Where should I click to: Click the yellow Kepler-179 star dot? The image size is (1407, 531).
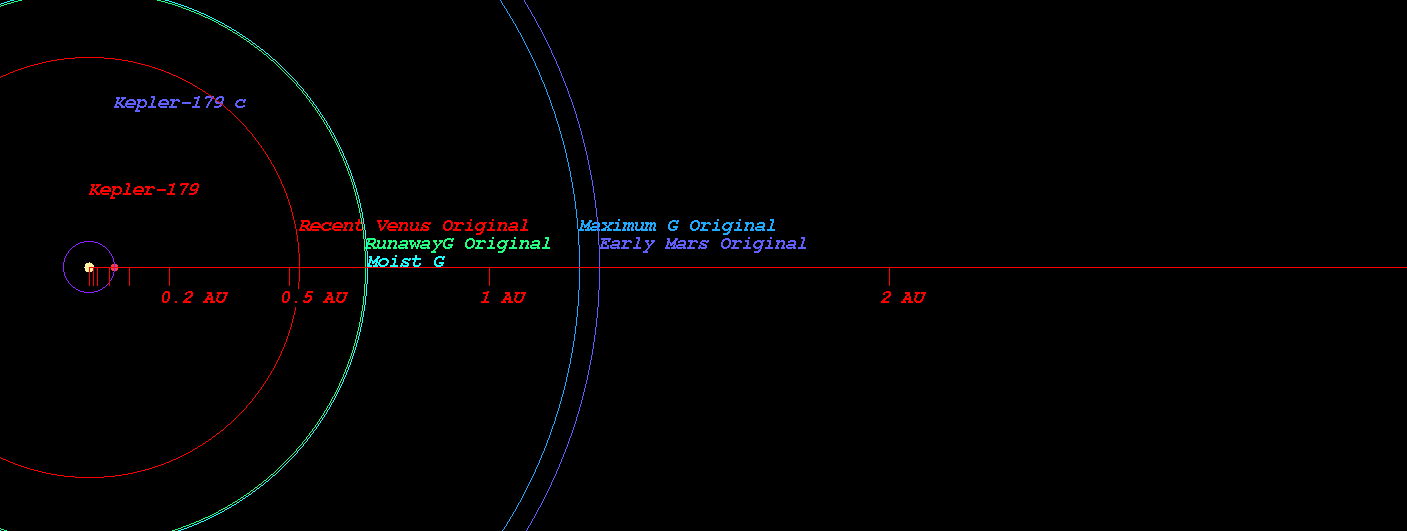[89, 267]
